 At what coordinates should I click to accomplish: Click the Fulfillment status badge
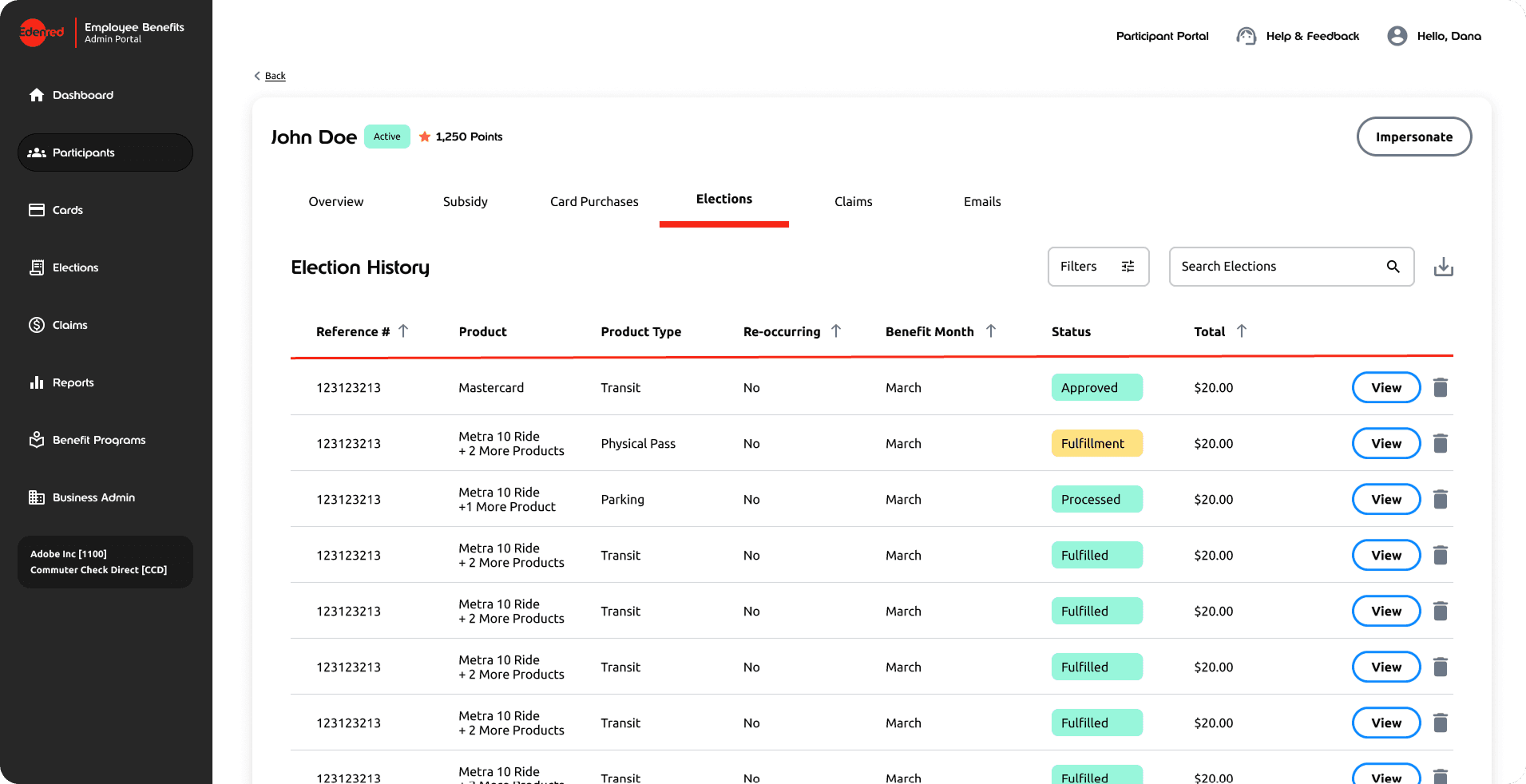1097,443
